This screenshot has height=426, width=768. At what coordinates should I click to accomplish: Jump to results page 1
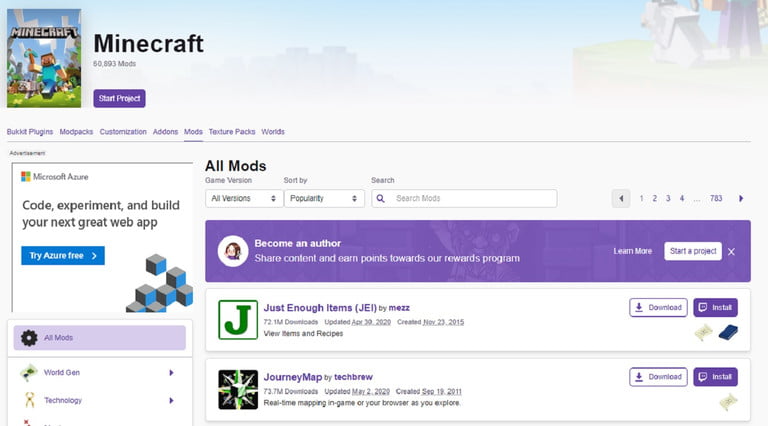(x=641, y=198)
